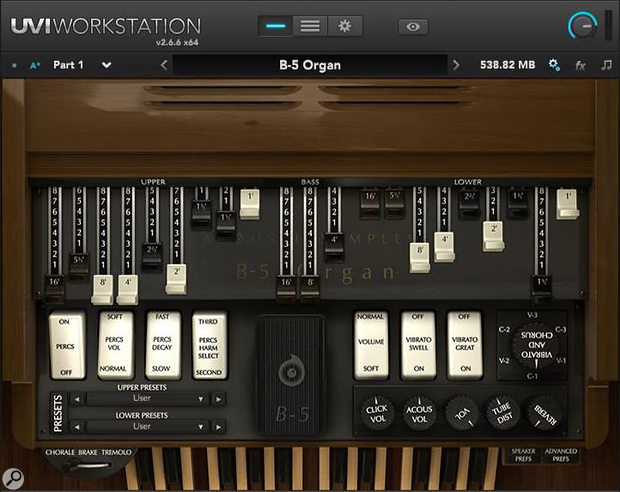Select next upper preset arrow
Viewport: 620px width, 492px height.
point(218,399)
